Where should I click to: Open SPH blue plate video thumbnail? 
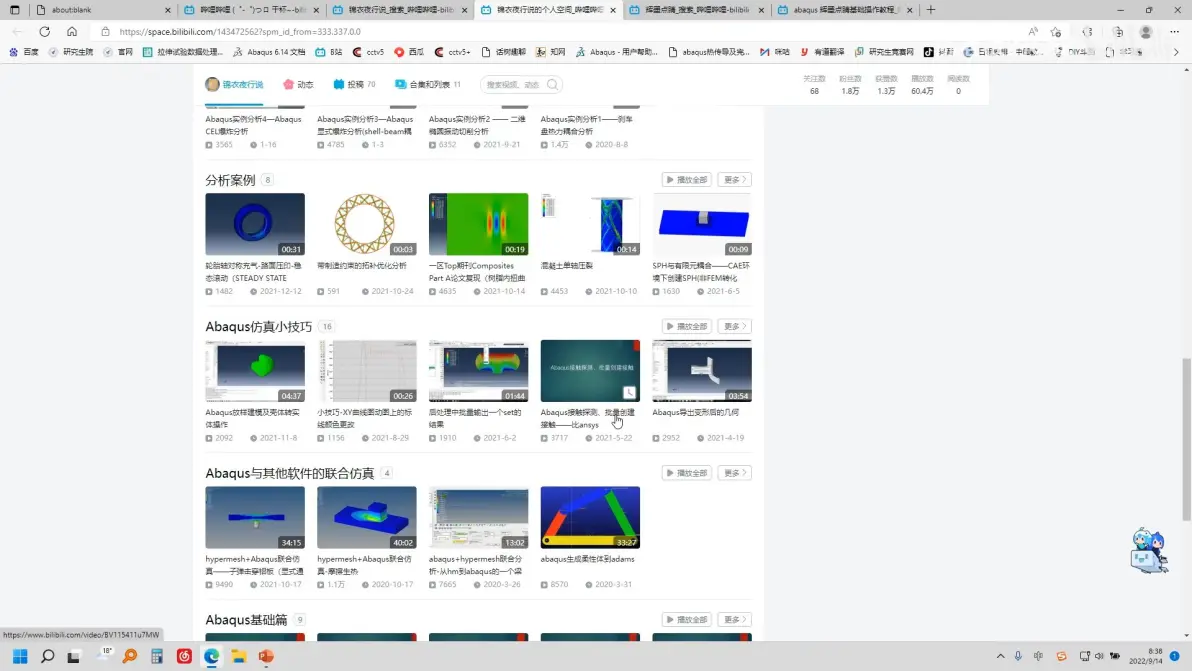pos(702,224)
